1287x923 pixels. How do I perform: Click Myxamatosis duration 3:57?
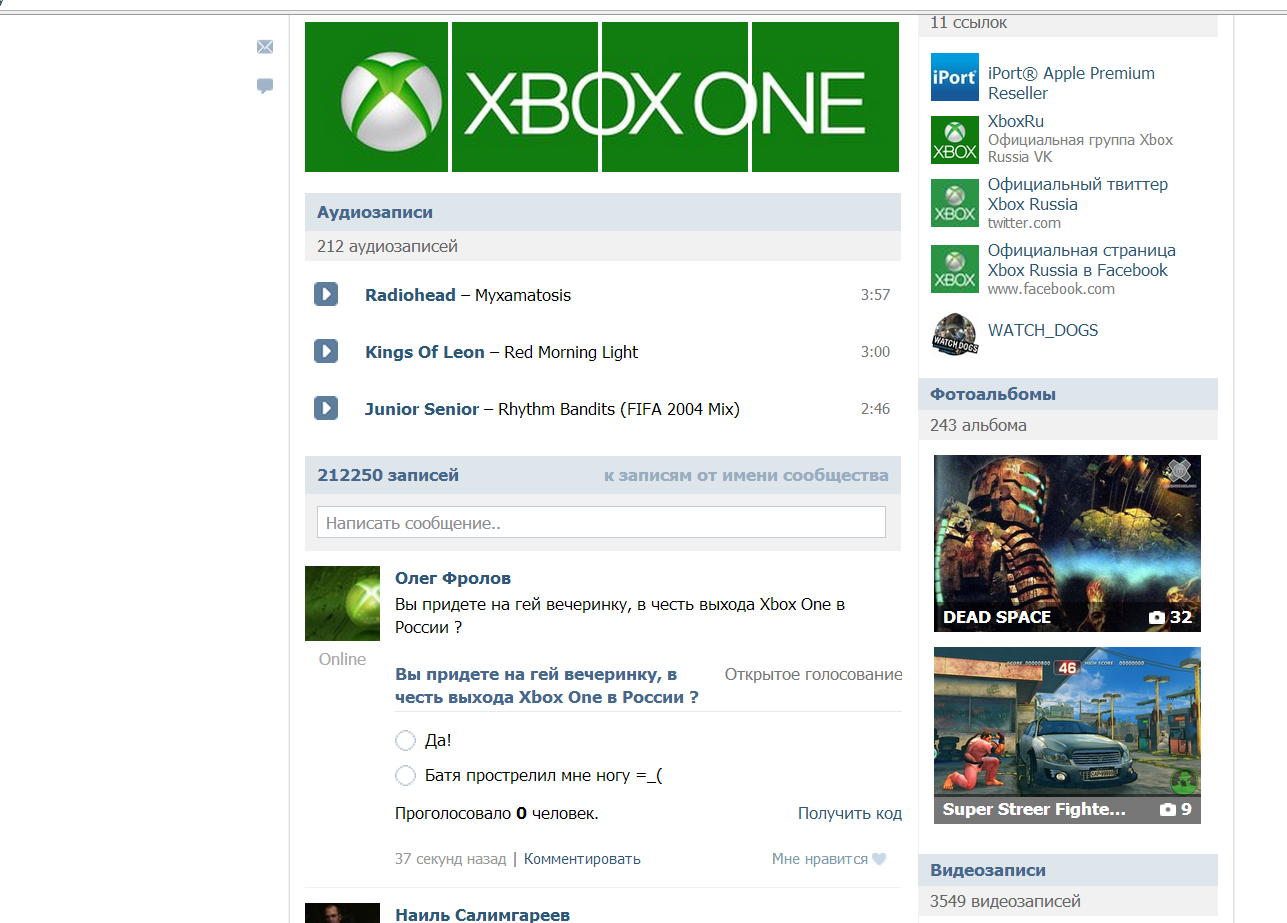875,295
